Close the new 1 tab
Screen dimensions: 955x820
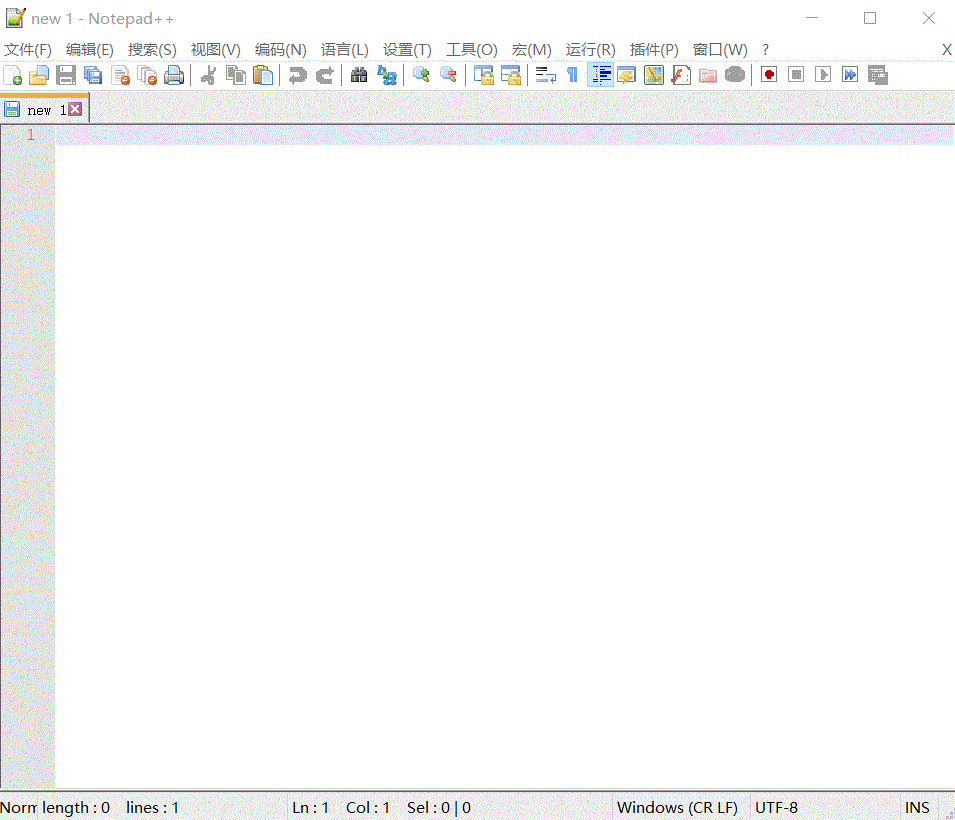75,110
